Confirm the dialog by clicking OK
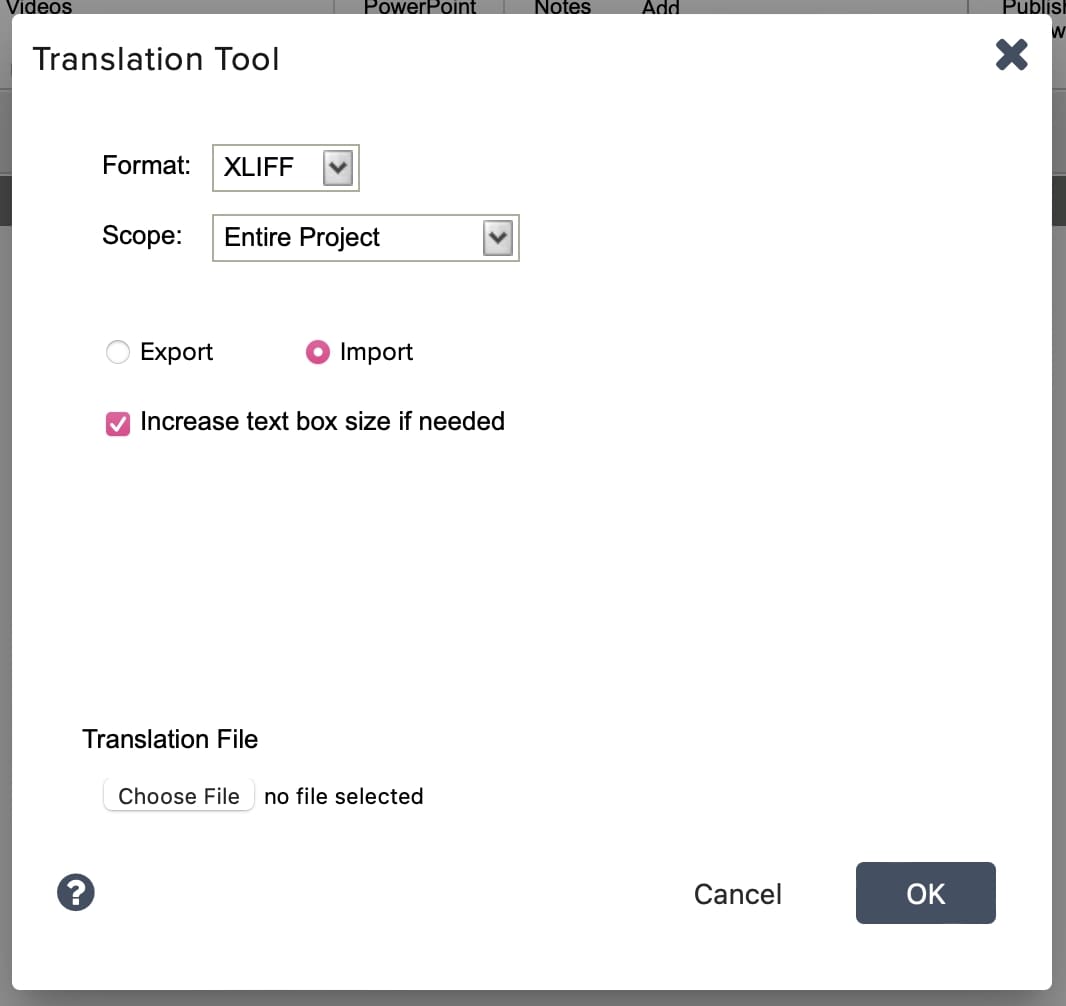This screenshot has width=1066, height=1006. (x=924, y=893)
